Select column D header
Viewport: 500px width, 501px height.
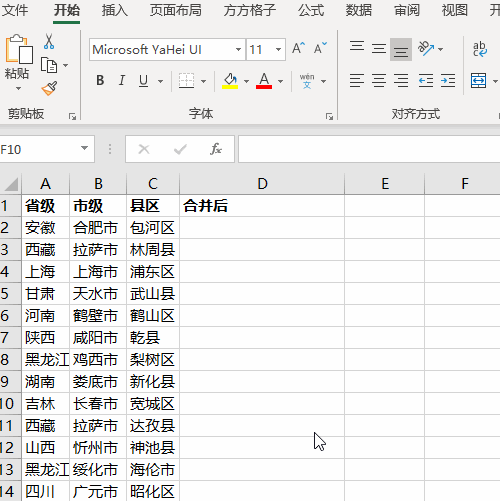[x=262, y=184]
